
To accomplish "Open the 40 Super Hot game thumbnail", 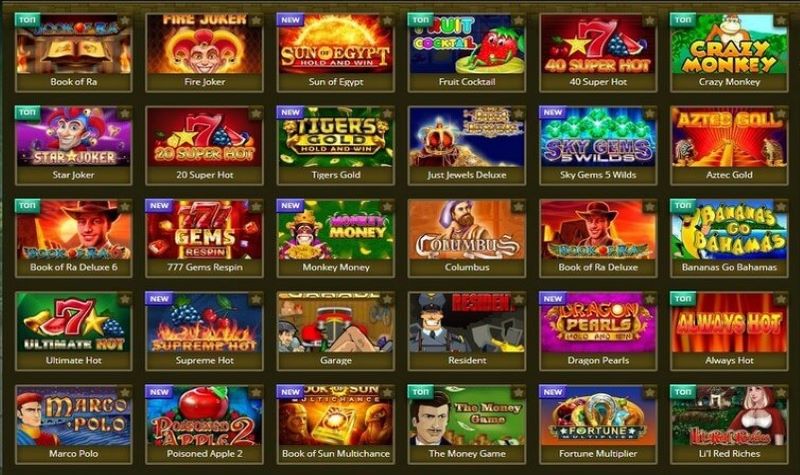I will 598,44.
